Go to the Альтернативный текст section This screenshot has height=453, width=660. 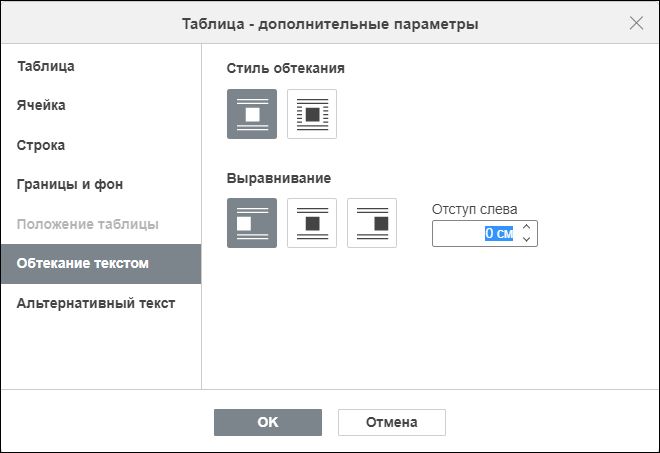(101, 303)
